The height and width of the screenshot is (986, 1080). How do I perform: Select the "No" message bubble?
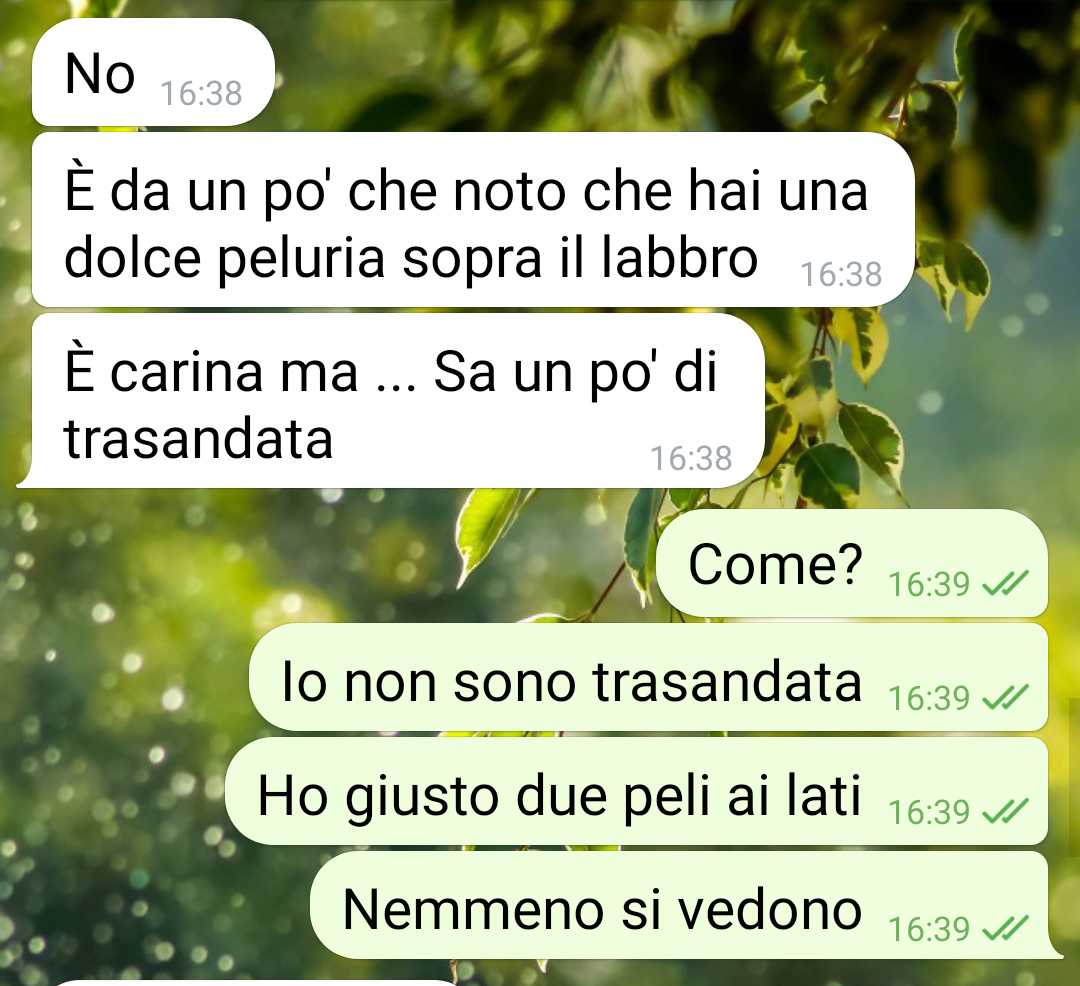[153, 72]
